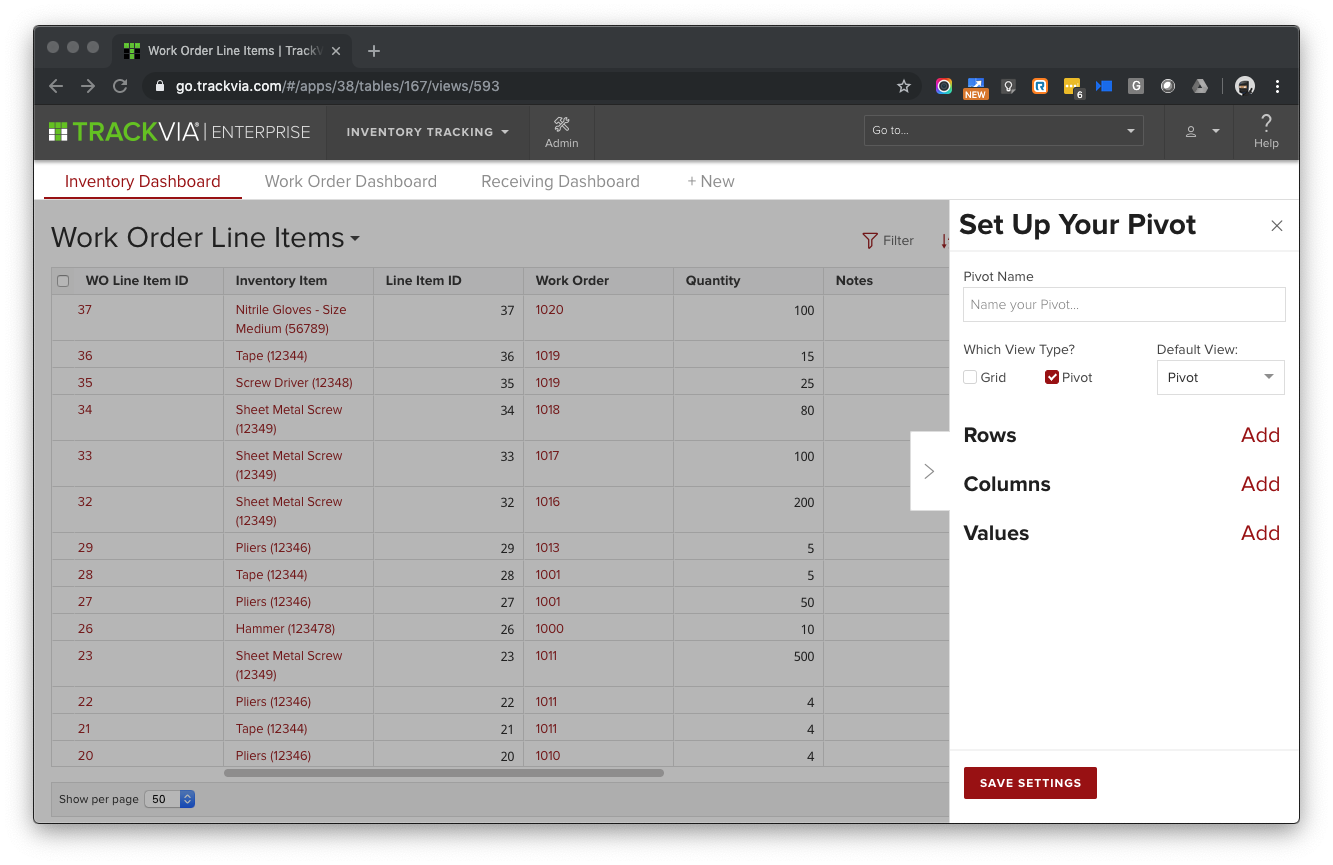Screen dimensions: 1333x865
Task: Open the Admin tools icon
Action: pos(561,125)
